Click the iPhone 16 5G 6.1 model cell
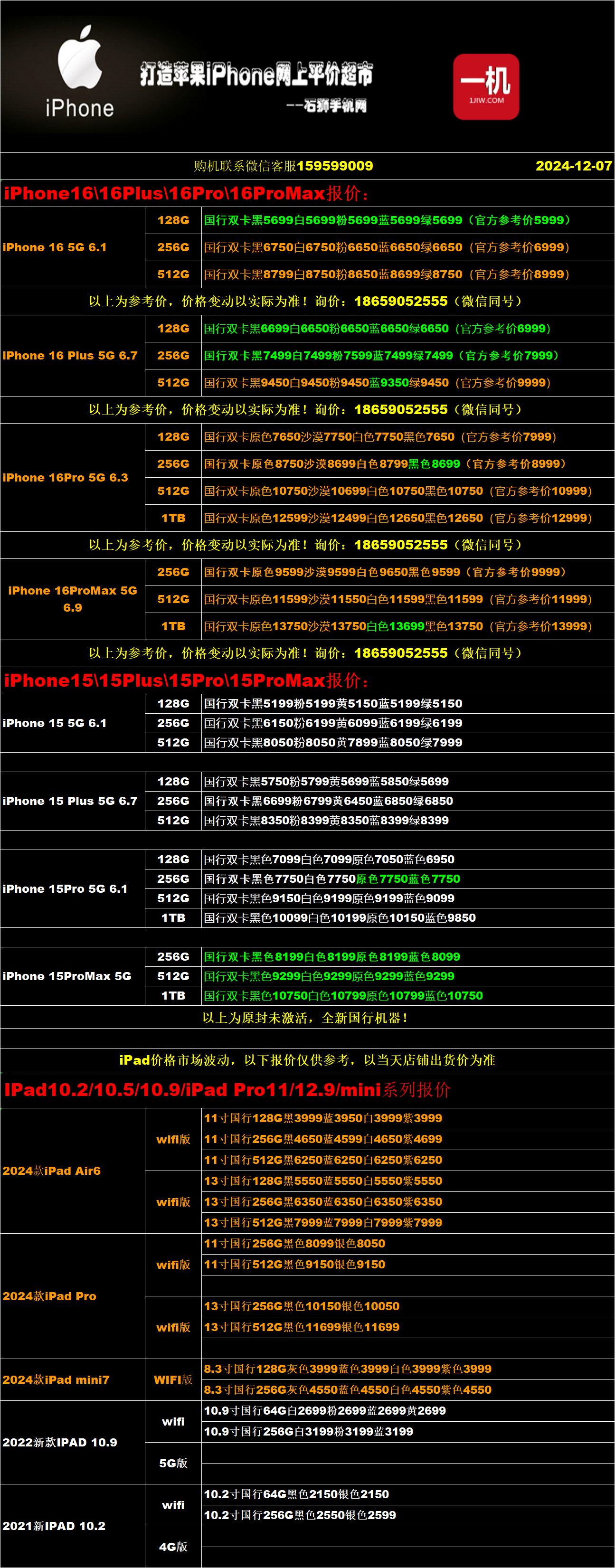The image size is (615, 1568). click(x=73, y=247)
